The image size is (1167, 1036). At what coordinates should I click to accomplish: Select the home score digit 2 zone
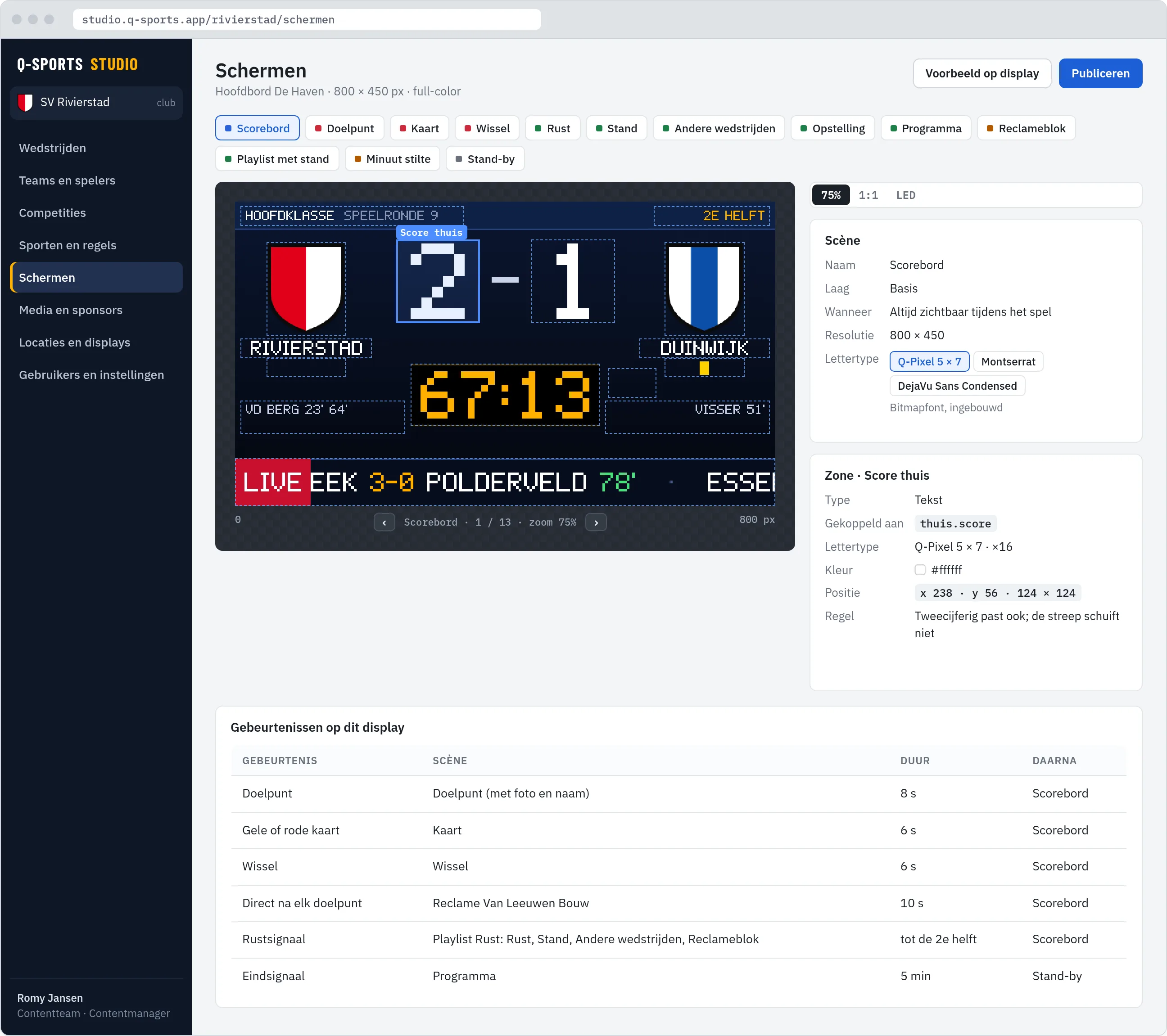pos(438,281)
